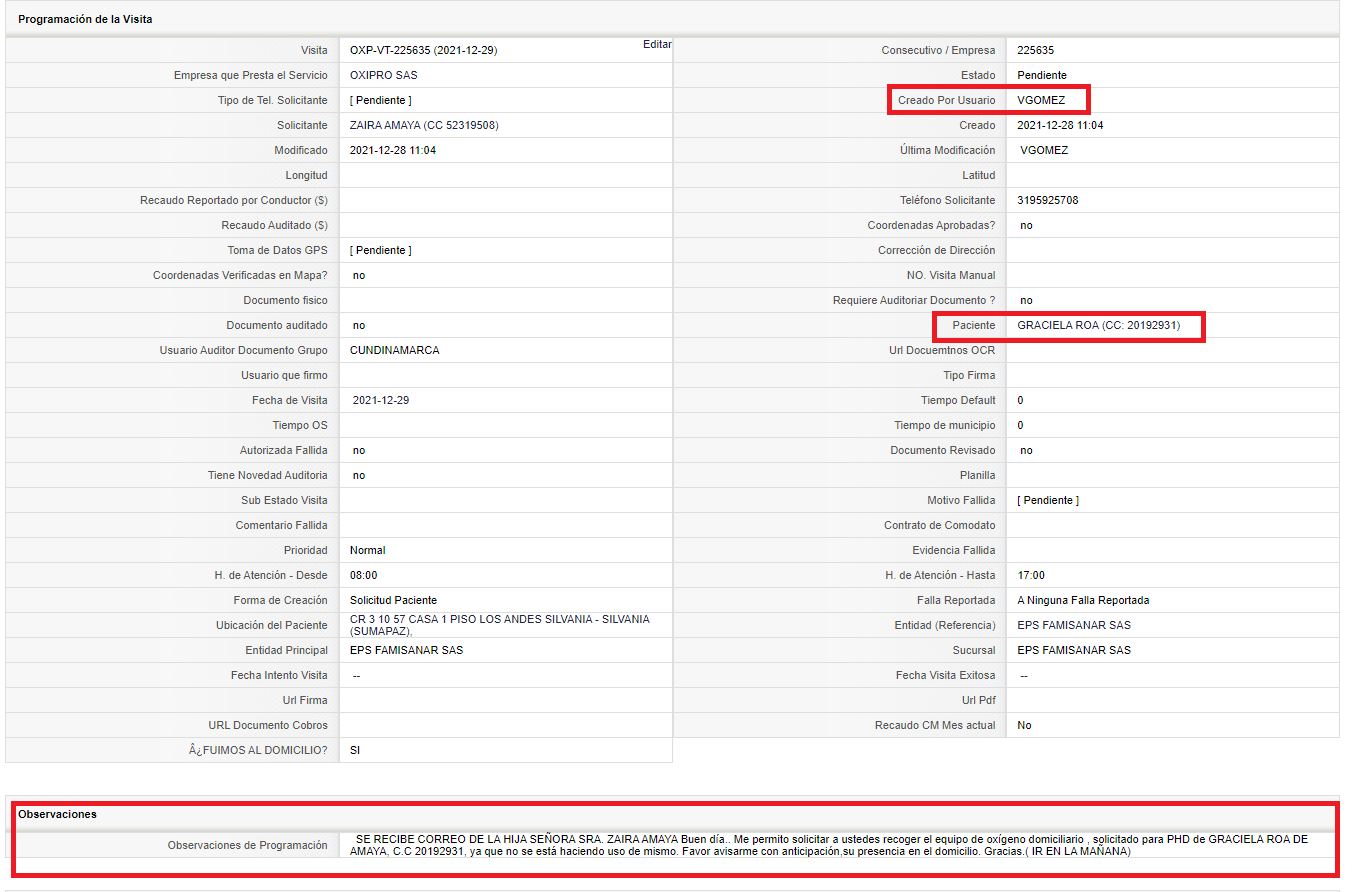Click the Creado date 2021-12-28 11:04
Image resolution: width=1352 pixels, height=892 pixels.
coord(1060,125)
